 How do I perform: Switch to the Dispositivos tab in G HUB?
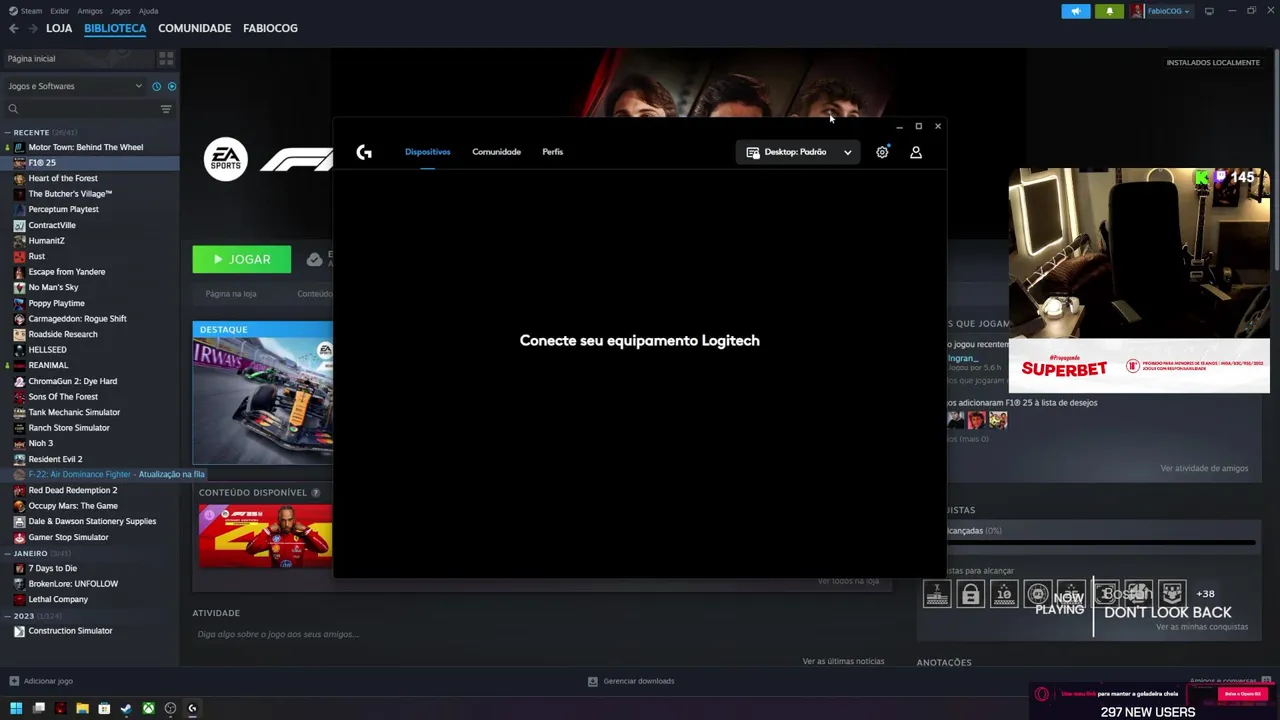click(427, 152)
